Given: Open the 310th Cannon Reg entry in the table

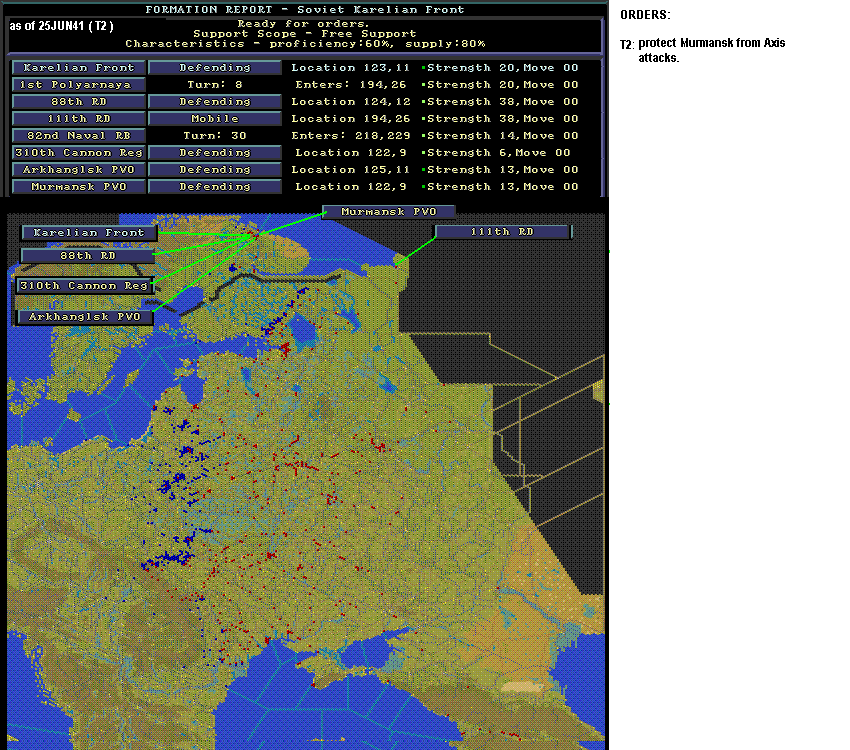Looking at the screenshot, I should coord(79,153).
